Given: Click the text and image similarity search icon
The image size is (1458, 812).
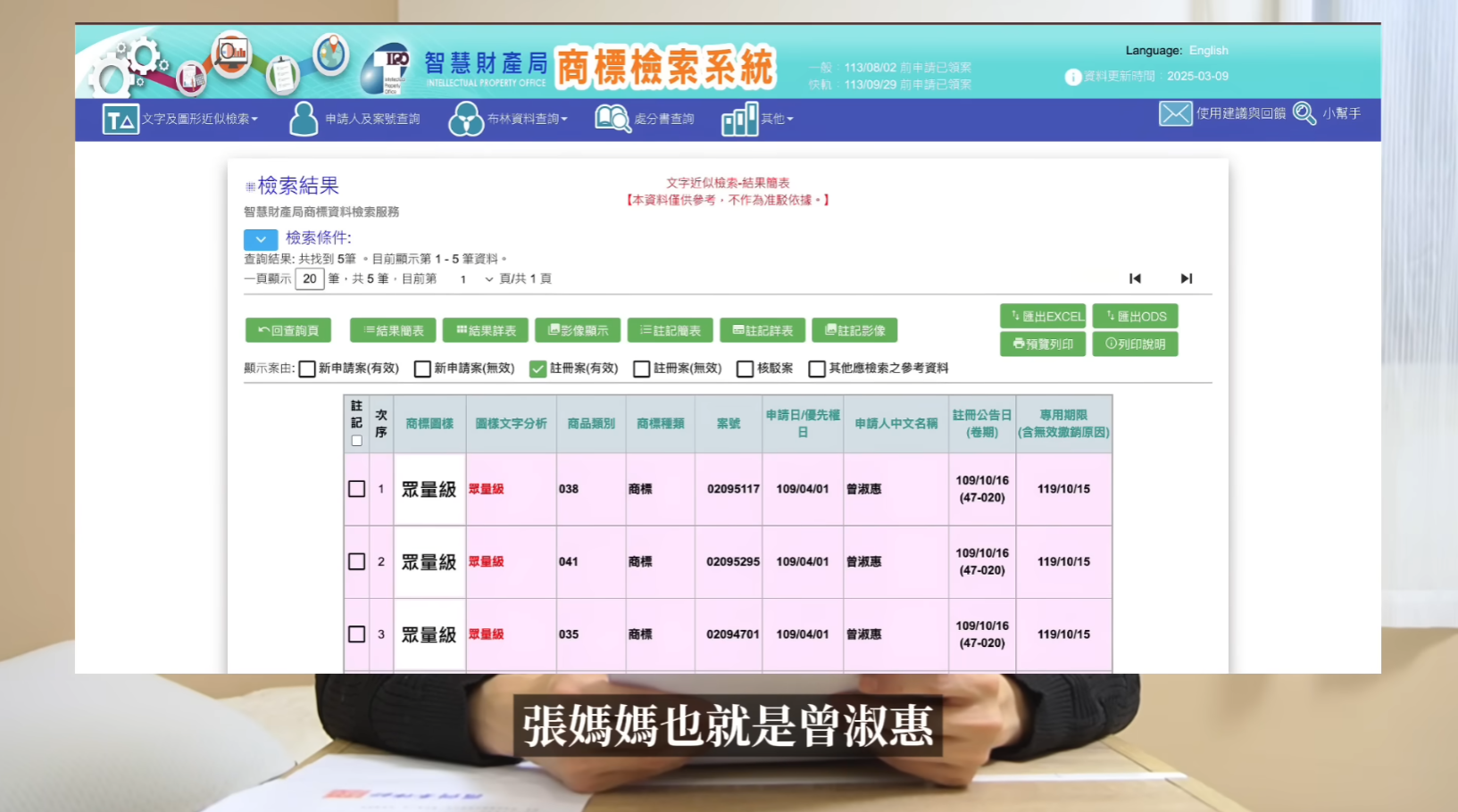Looking at the screenshot, I should tap(121, 119).
